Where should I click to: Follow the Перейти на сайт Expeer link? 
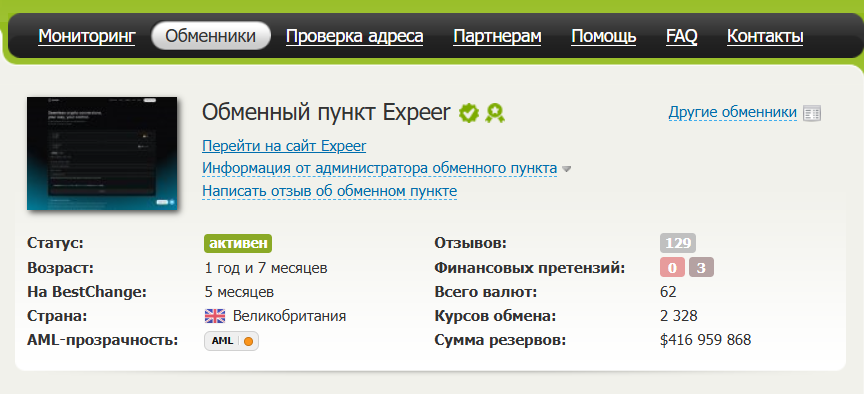click(x=284, y=146)
